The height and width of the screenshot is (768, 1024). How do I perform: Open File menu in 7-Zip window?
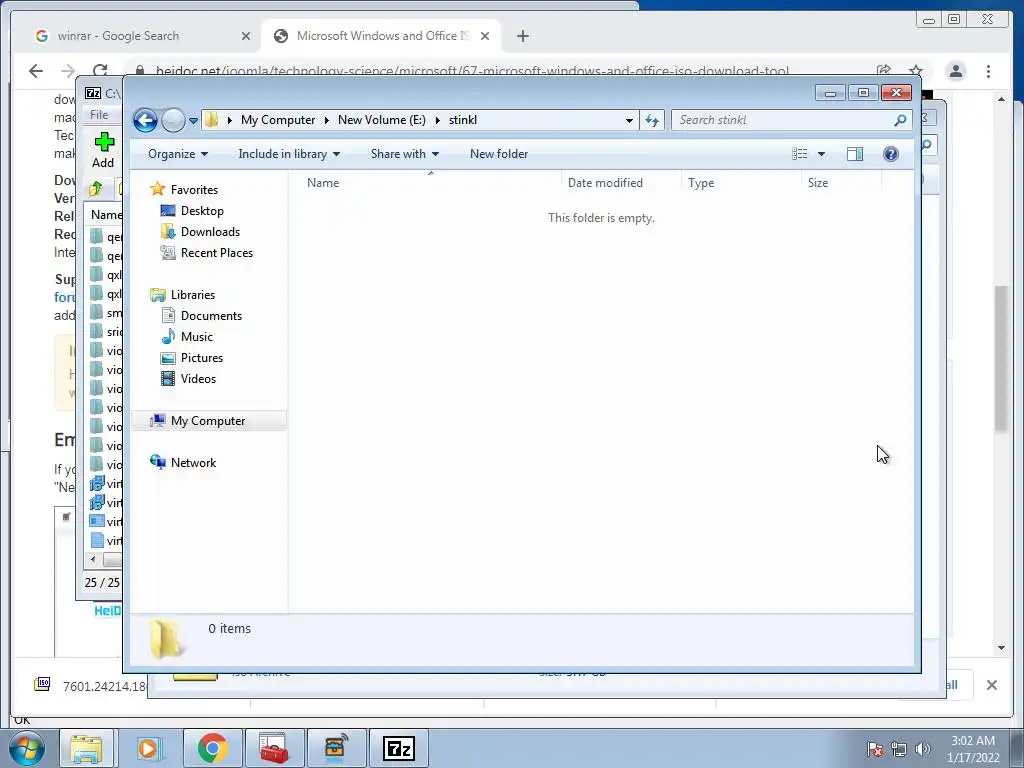(x=99, y=115)
